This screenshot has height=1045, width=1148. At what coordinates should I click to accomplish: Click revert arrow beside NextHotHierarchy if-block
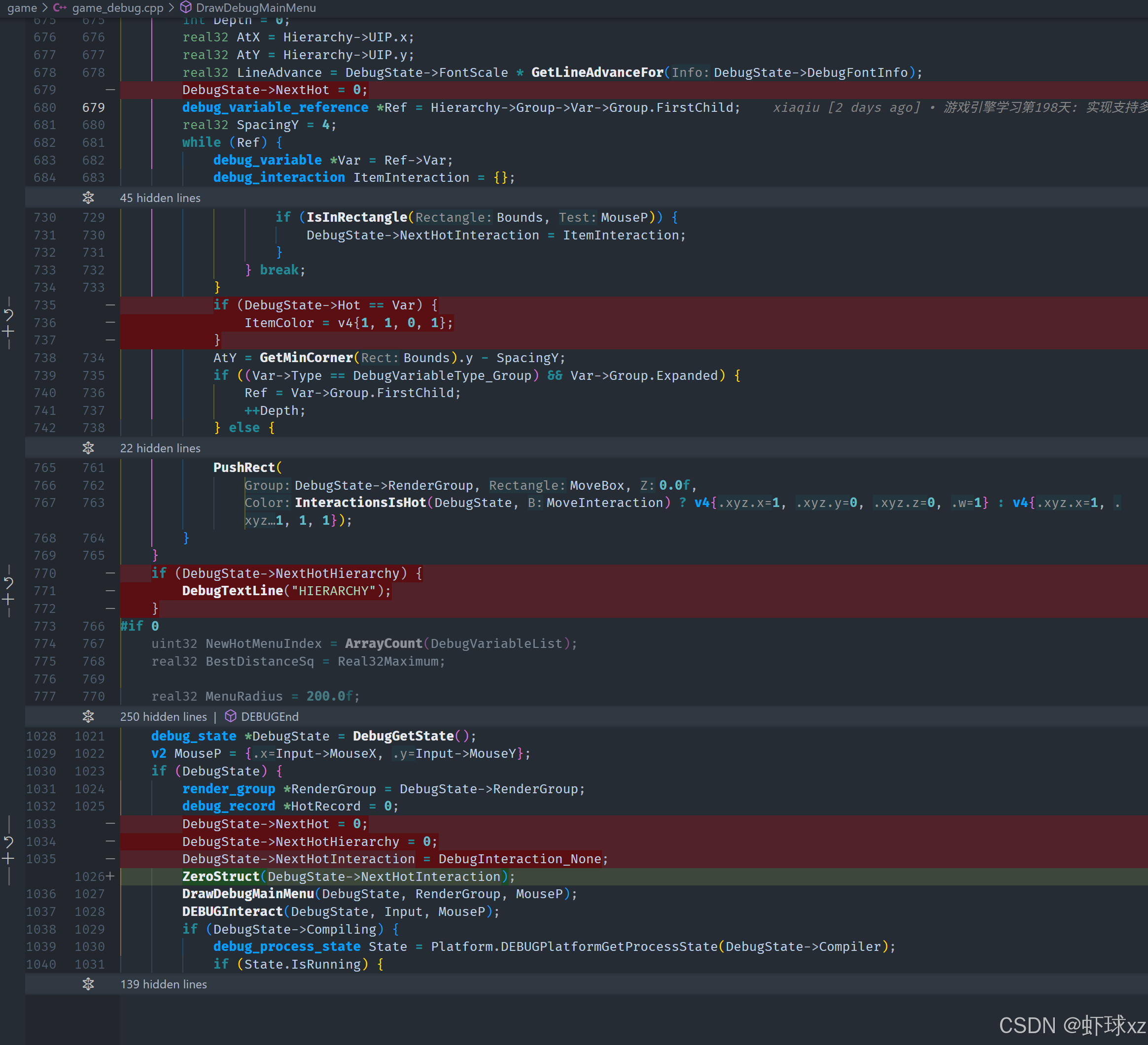click(x=8, y=582)
